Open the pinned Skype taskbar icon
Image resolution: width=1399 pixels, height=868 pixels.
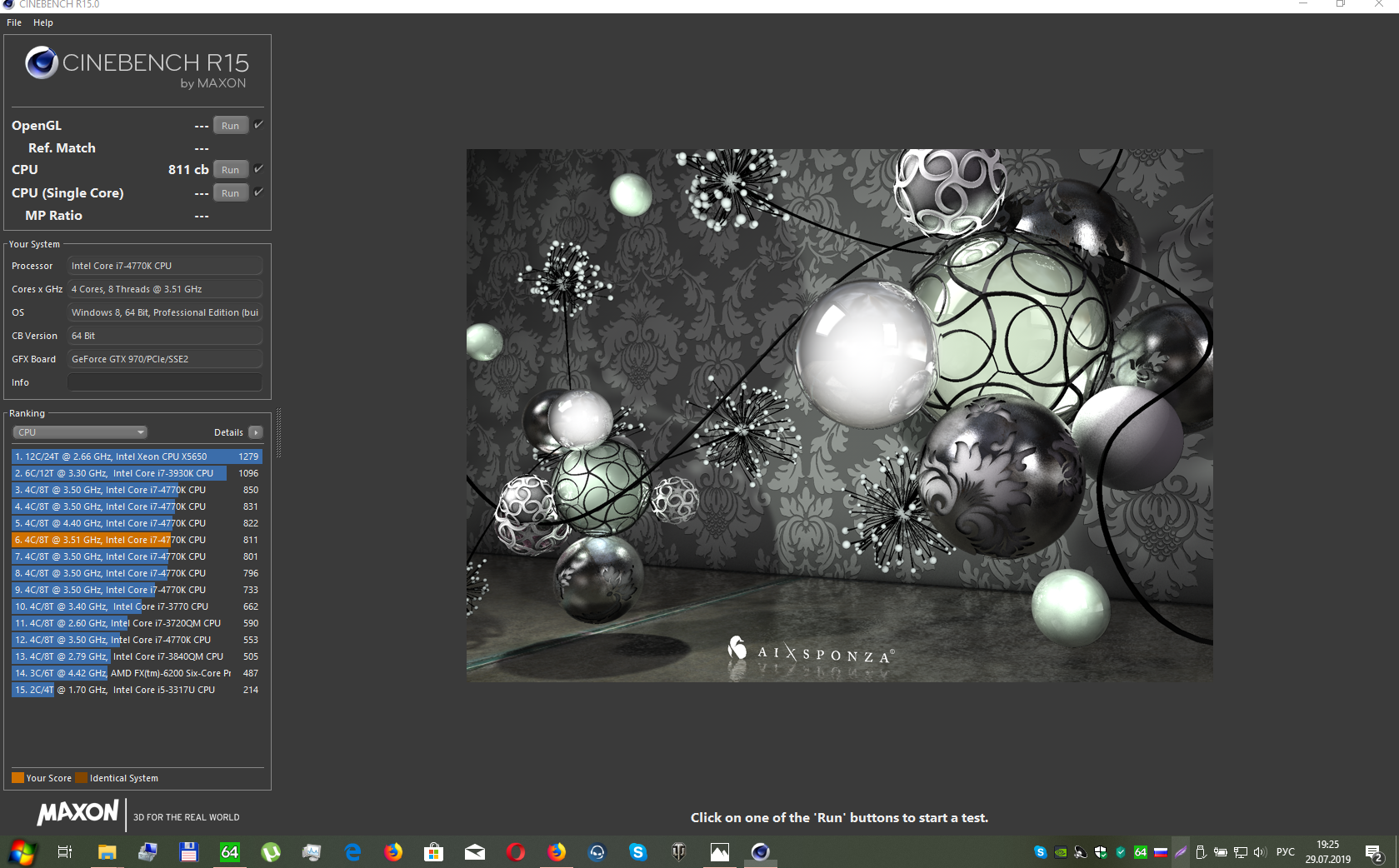click(638, 852)
